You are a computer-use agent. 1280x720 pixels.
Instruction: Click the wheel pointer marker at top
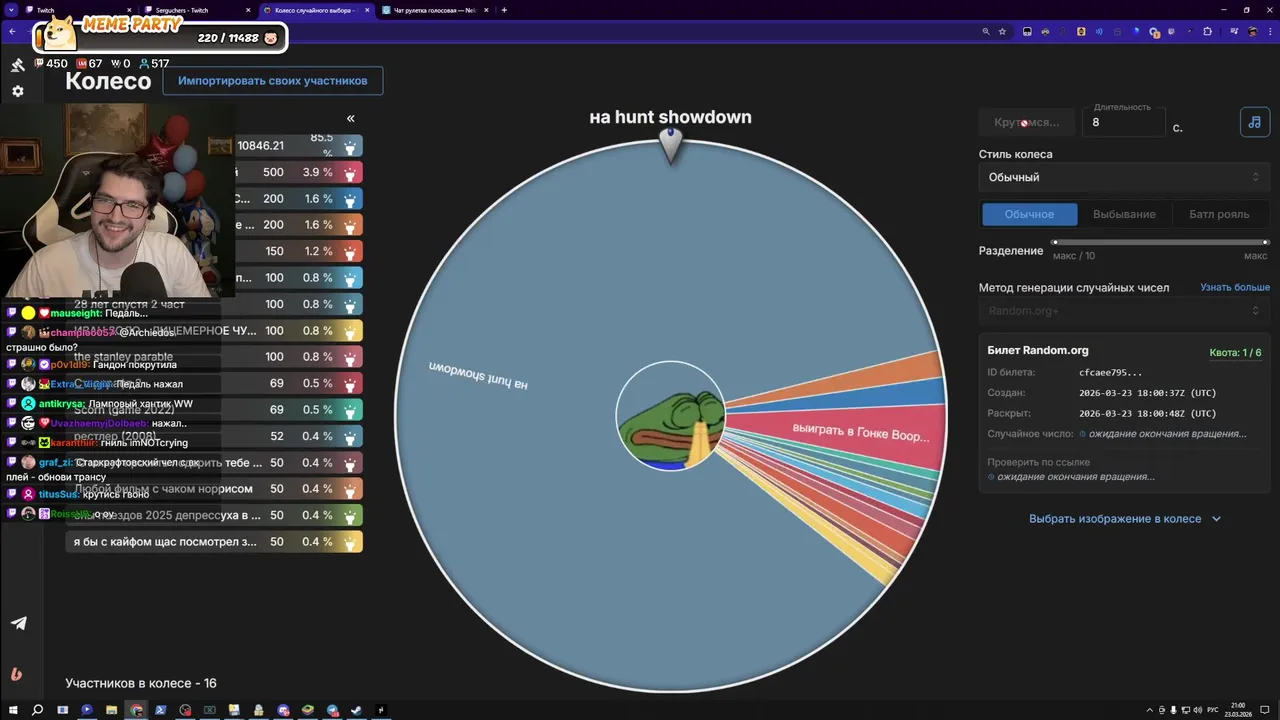670,146
